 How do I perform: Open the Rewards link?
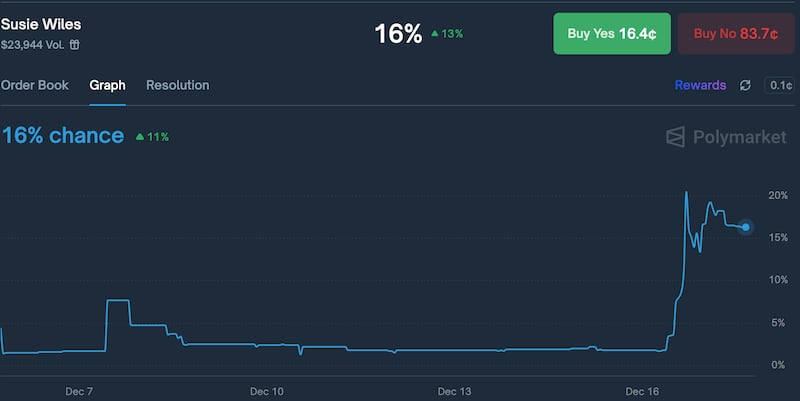(700, 85)
